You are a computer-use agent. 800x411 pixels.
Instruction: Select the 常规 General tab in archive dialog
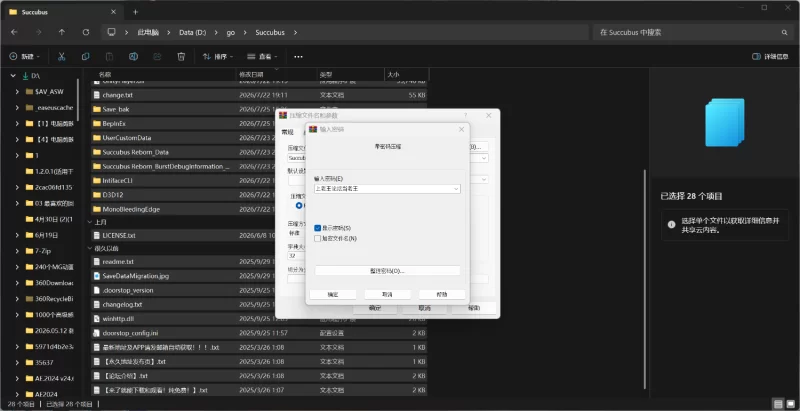(x=288, y=133)
